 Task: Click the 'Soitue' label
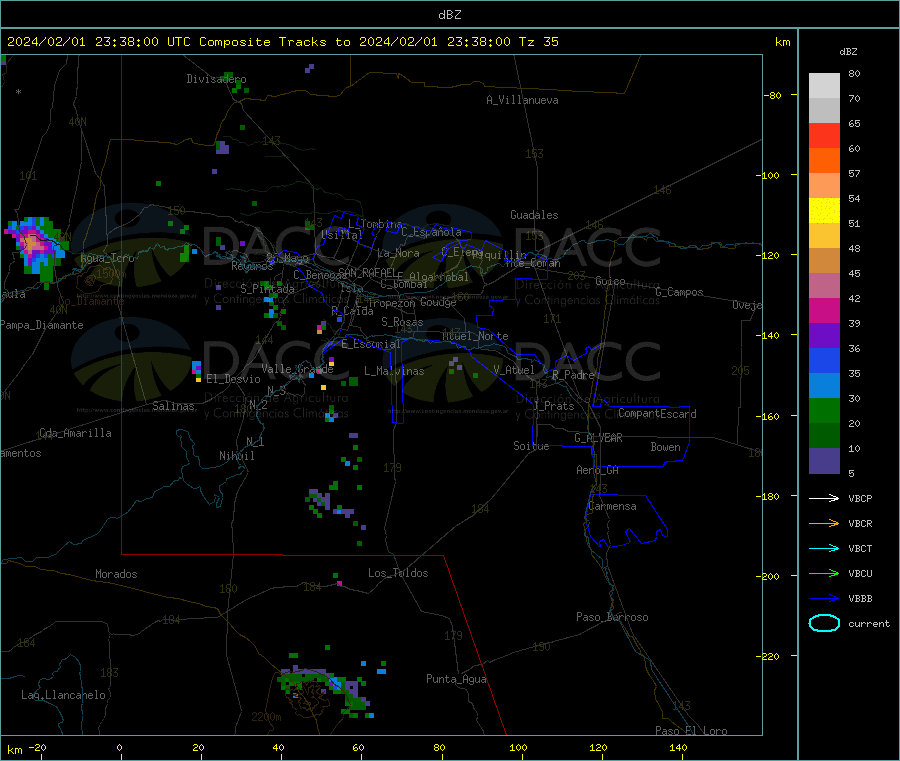(x=531, y=446)
